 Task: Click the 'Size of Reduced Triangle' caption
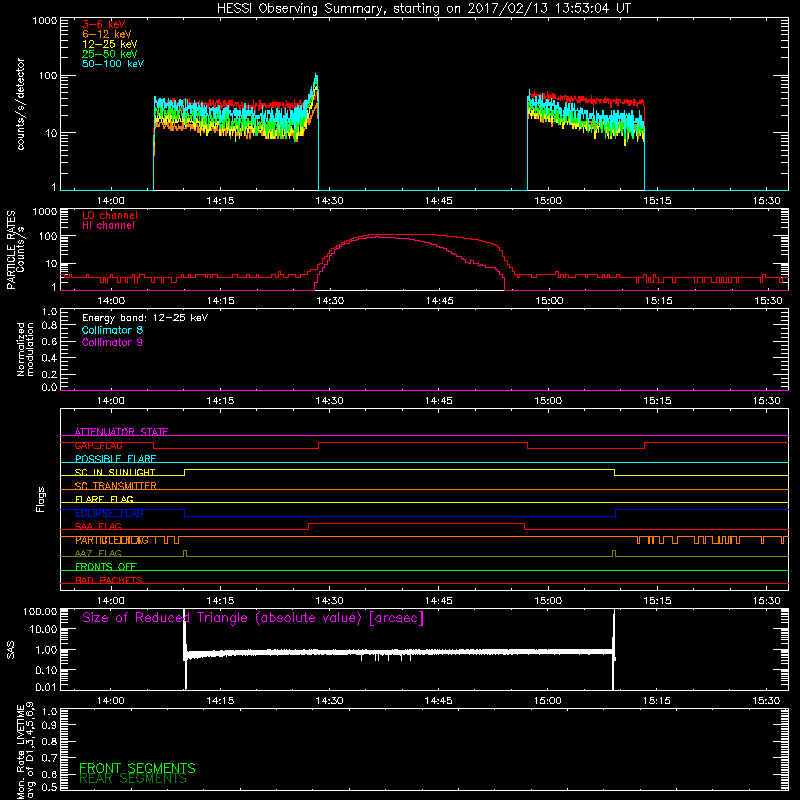(253, 618)
